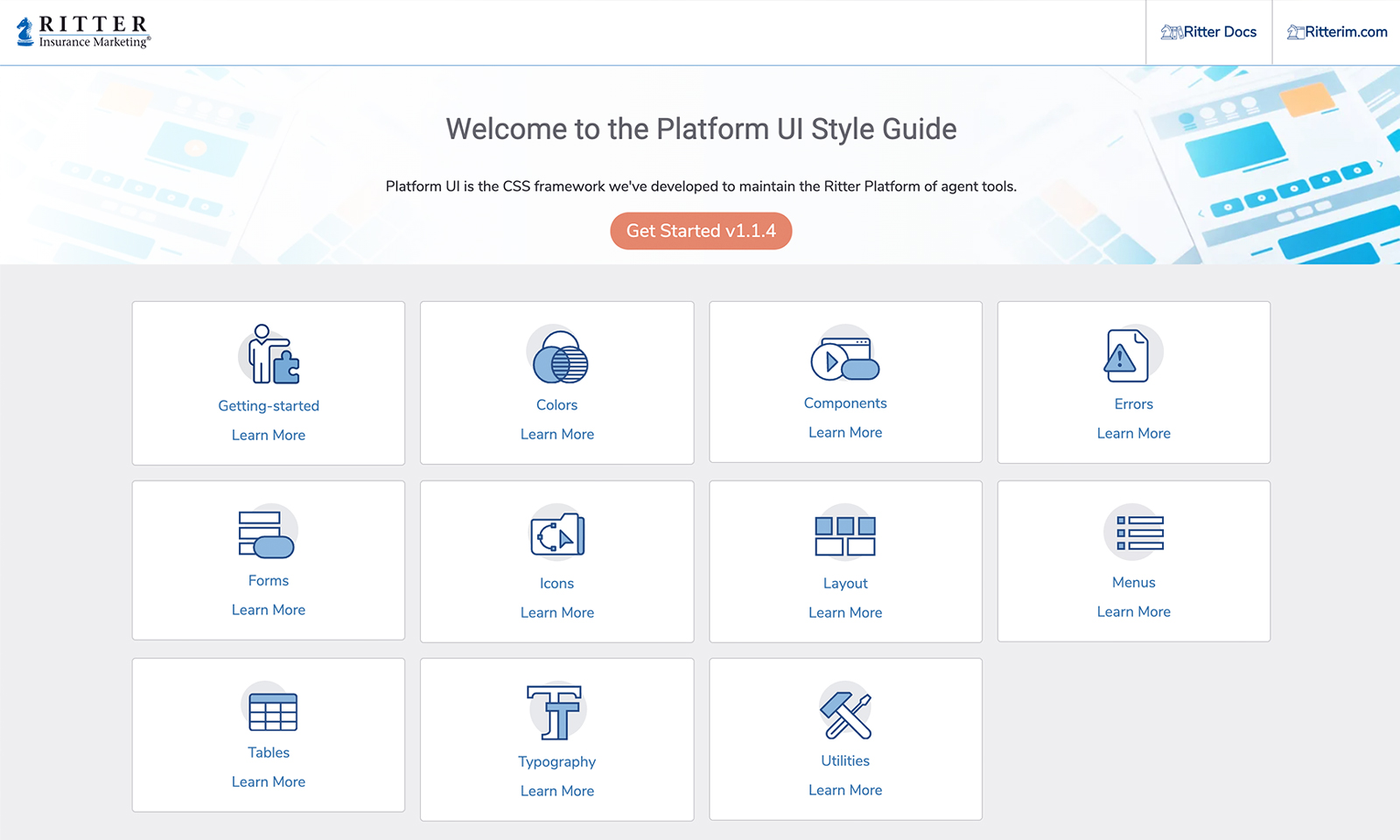Click Learn More under Components

[x=845, y=432]
